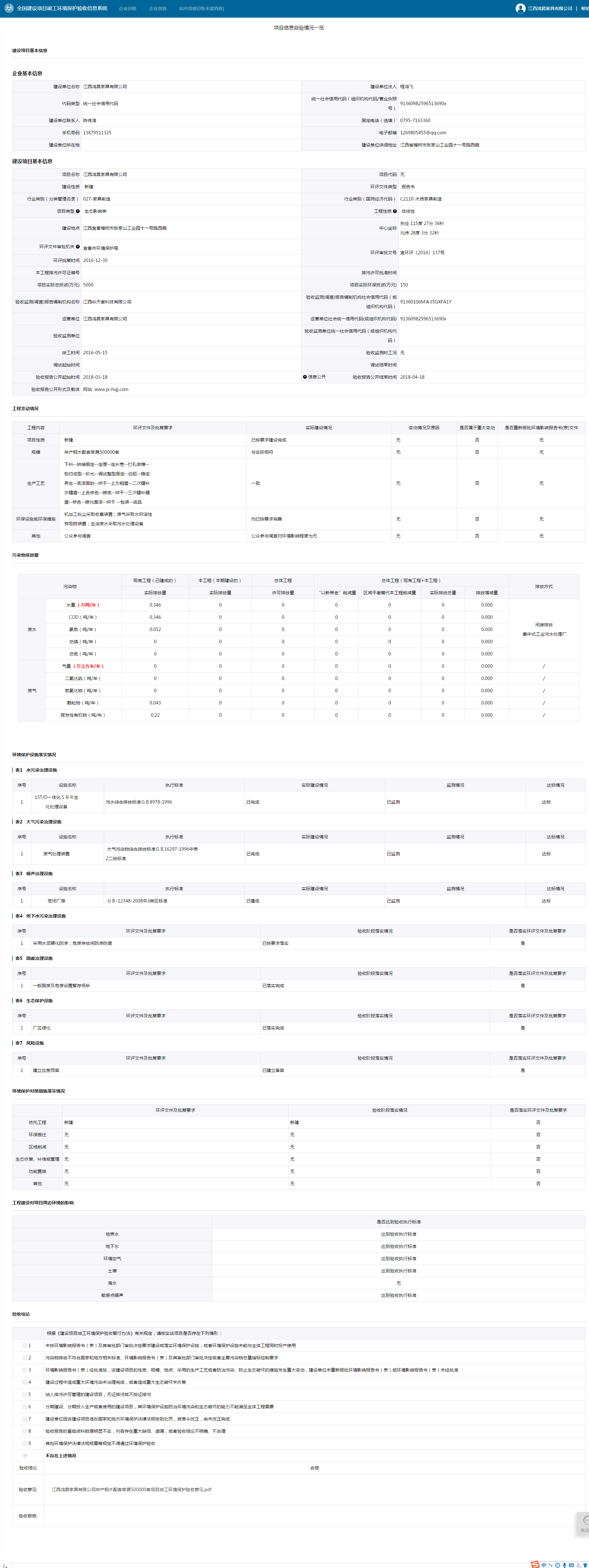Click the 项目信息自验情况一览 page title
Viewport: 589px width, 1568px height.
pos(299,28)
